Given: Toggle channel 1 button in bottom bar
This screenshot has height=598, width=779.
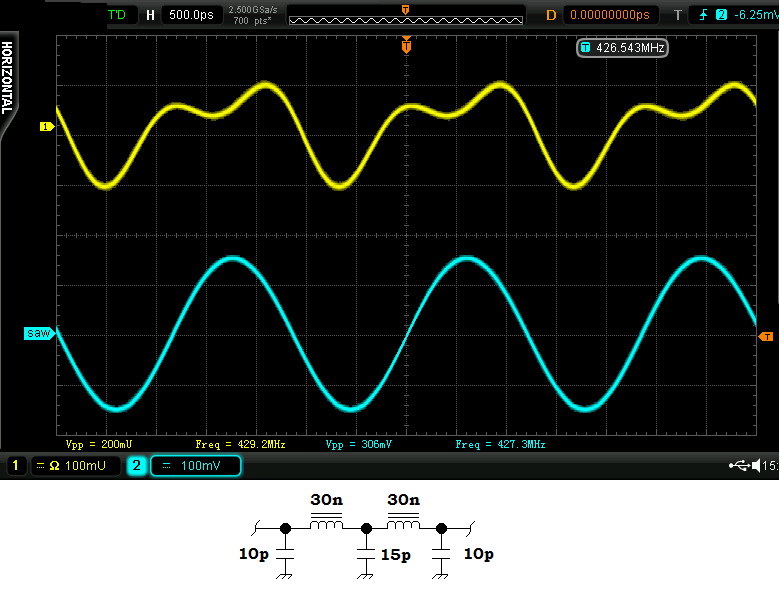Looking at the screenshot, I should tap(15, 465).
